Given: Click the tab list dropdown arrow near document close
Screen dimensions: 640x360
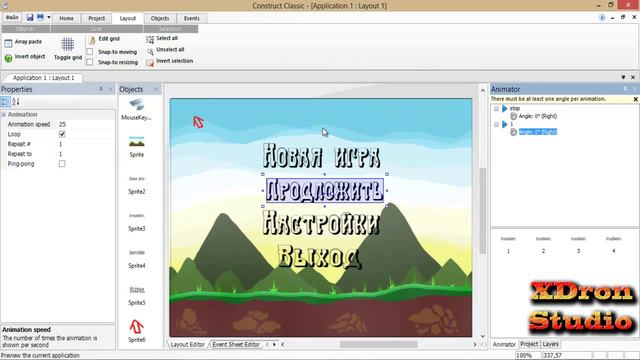Looking at the screenshot, I should coord(623,77).
